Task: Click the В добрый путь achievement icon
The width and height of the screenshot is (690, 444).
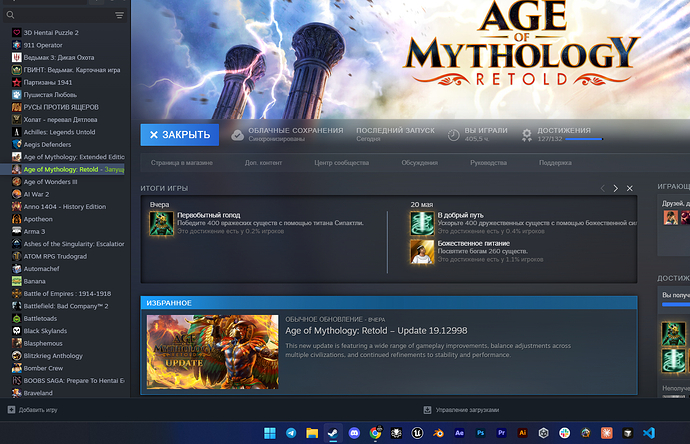Action: coord(422,224)
